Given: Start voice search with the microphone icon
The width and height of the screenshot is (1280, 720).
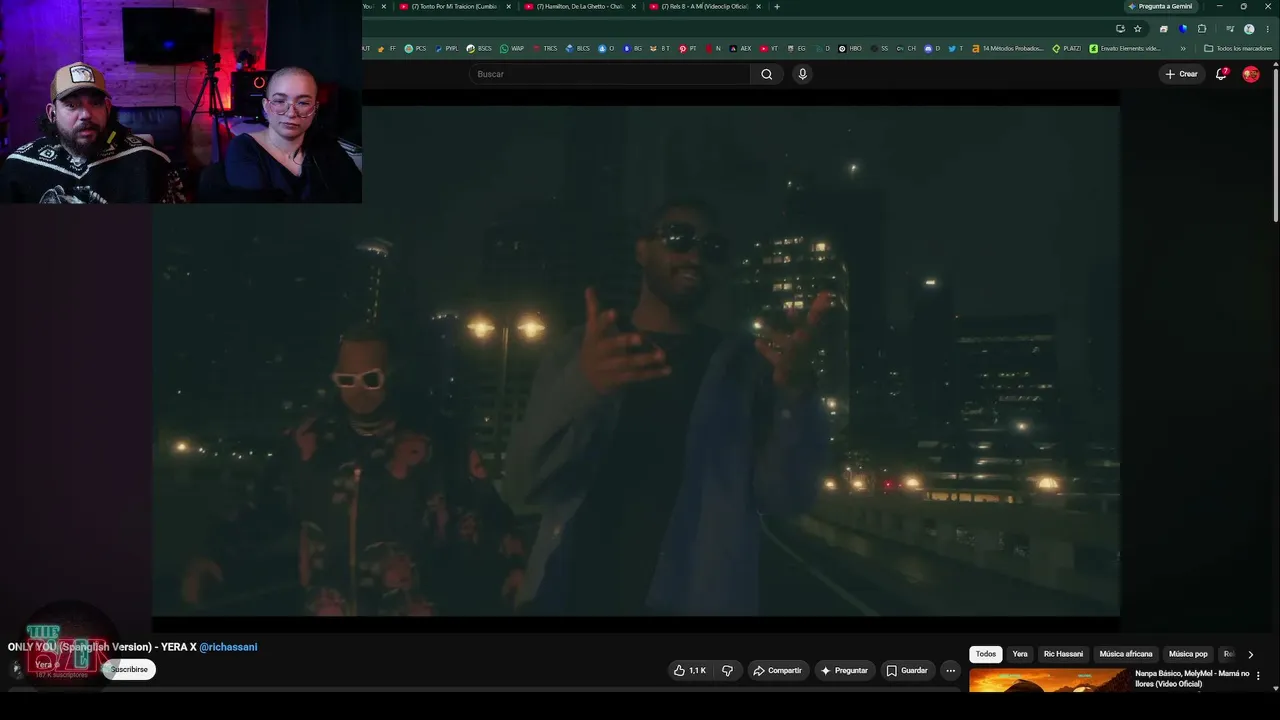Looking at the screenshot, I should click(802, 74).
